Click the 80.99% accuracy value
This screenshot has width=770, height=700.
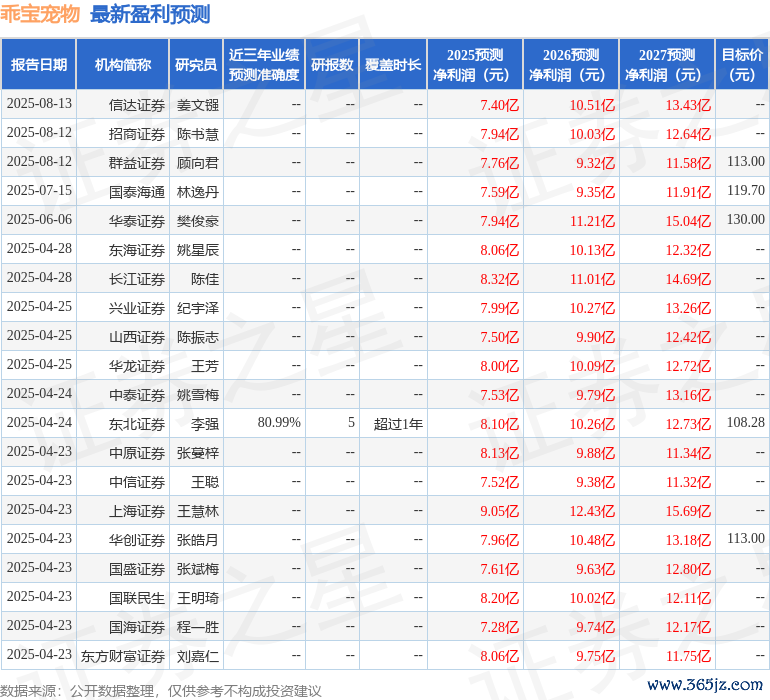(279, 422)
